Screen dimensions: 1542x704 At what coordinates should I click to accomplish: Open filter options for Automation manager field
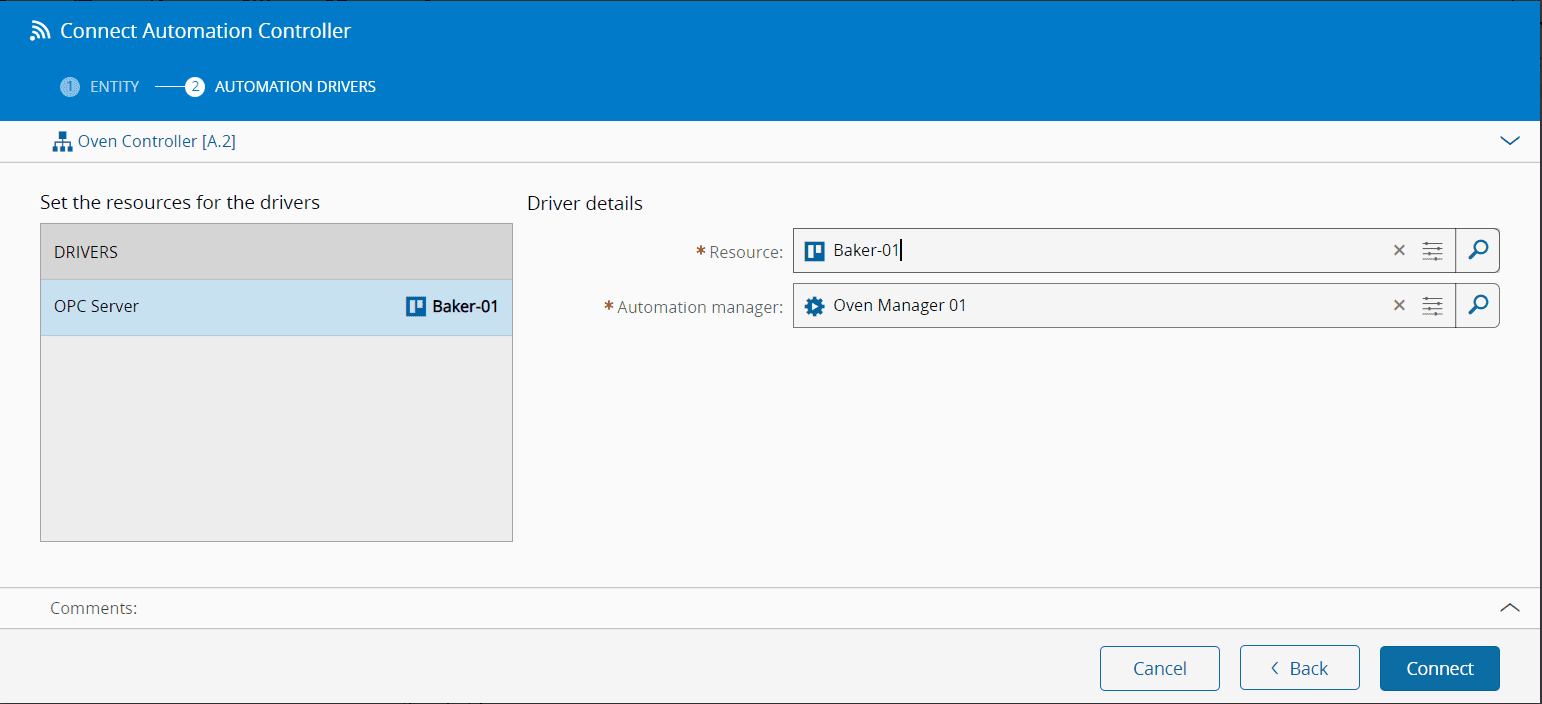[1433, 306]
